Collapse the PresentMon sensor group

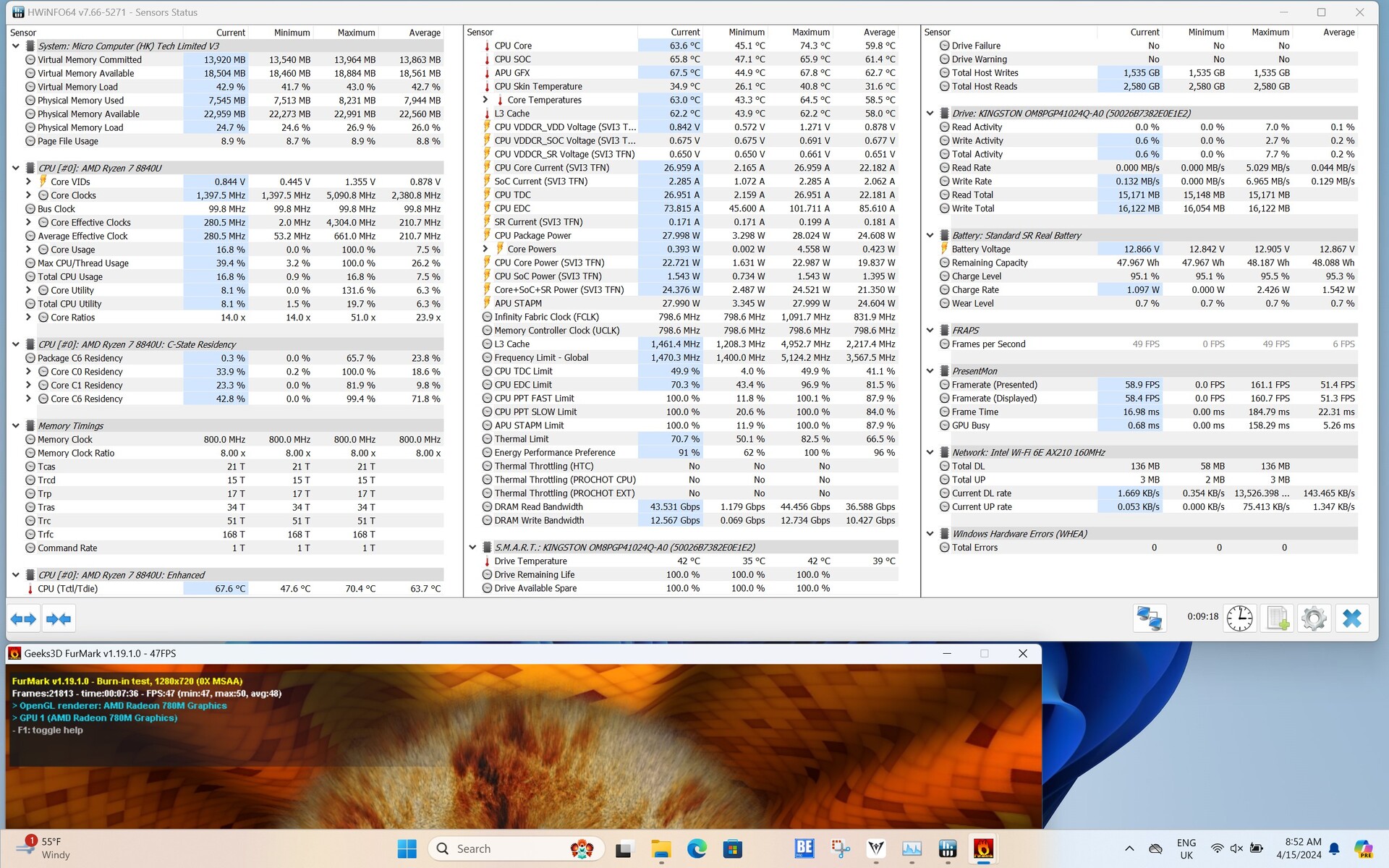930,371
